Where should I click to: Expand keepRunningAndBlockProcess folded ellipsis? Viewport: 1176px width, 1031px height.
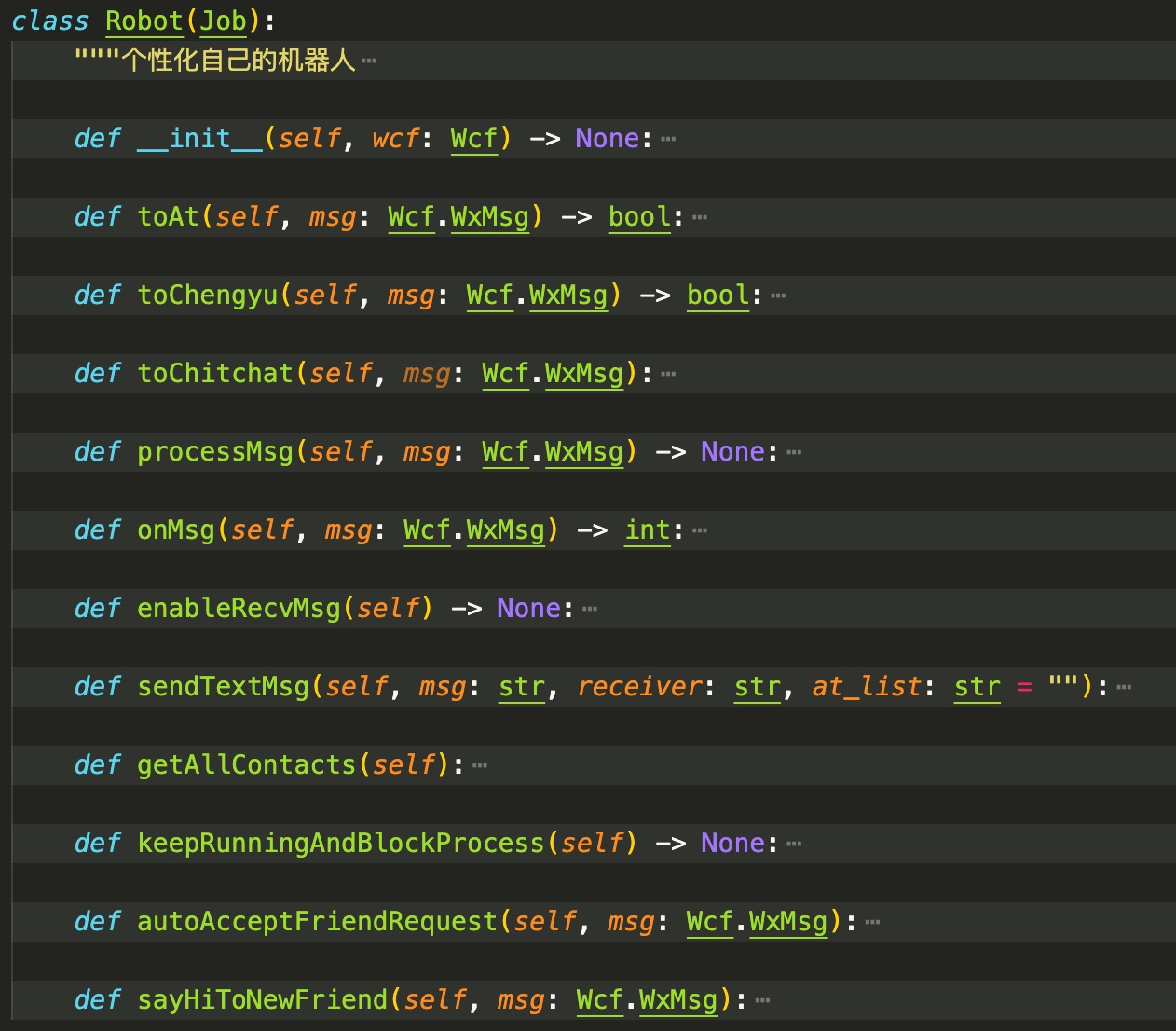click(x=794, y=845)
